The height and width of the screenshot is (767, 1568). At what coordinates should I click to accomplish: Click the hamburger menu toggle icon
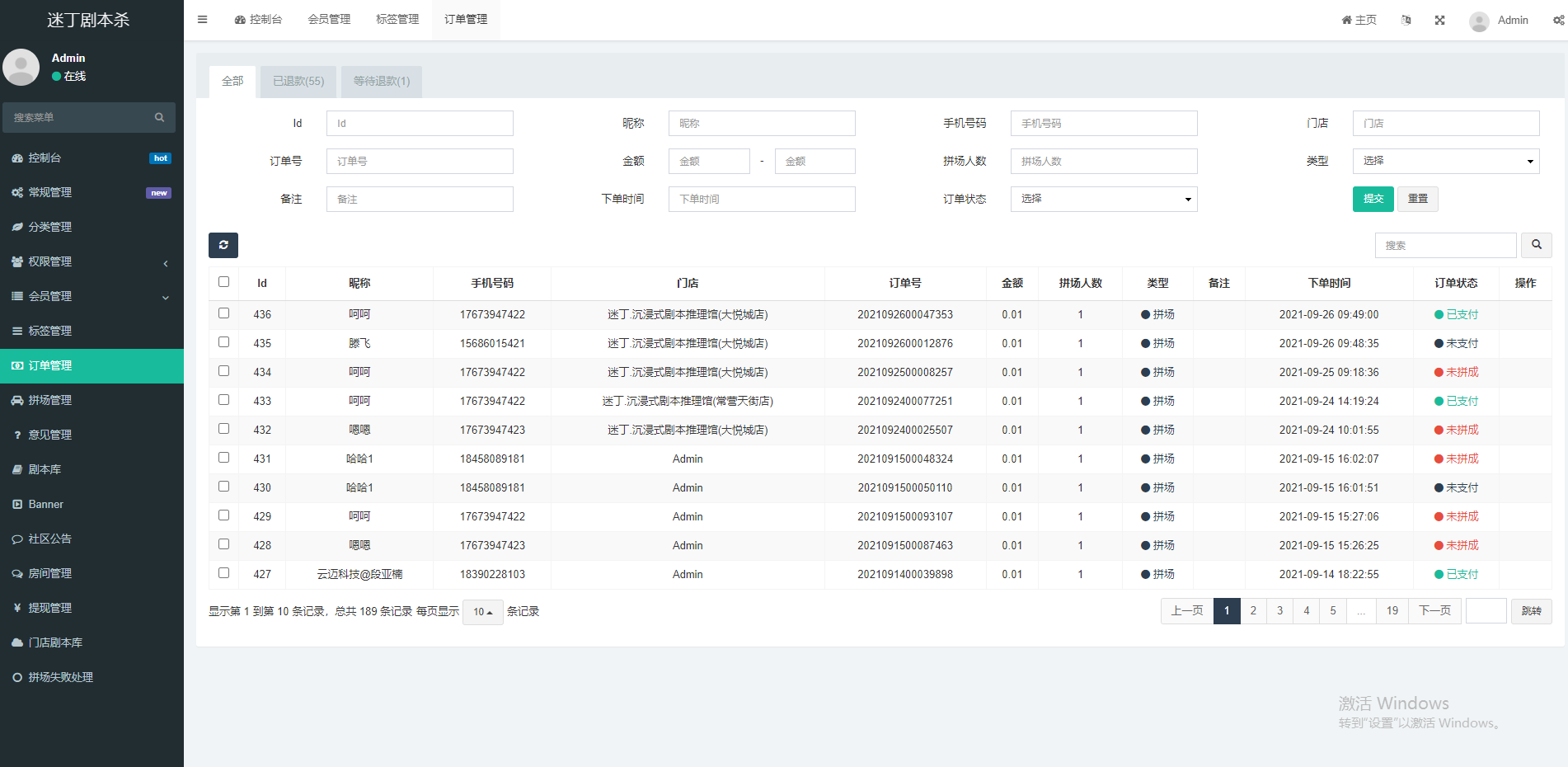click(202, 20)
